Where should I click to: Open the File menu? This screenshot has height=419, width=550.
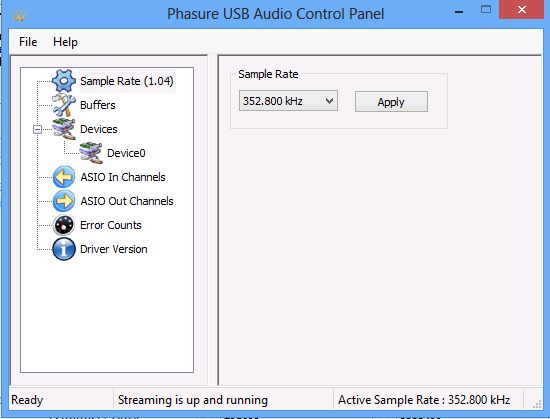[28, 42]
